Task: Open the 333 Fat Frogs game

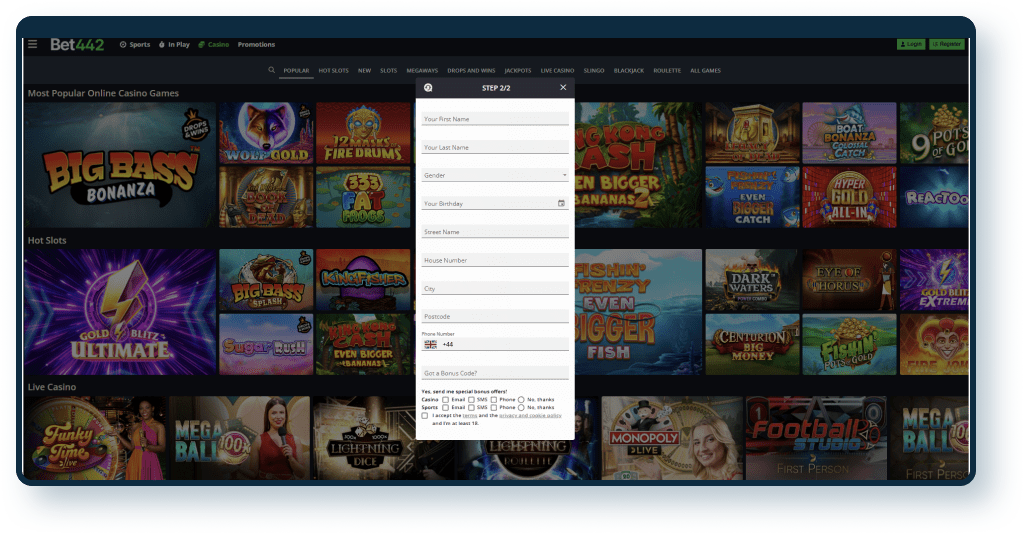Action: (x=363, y=197)
